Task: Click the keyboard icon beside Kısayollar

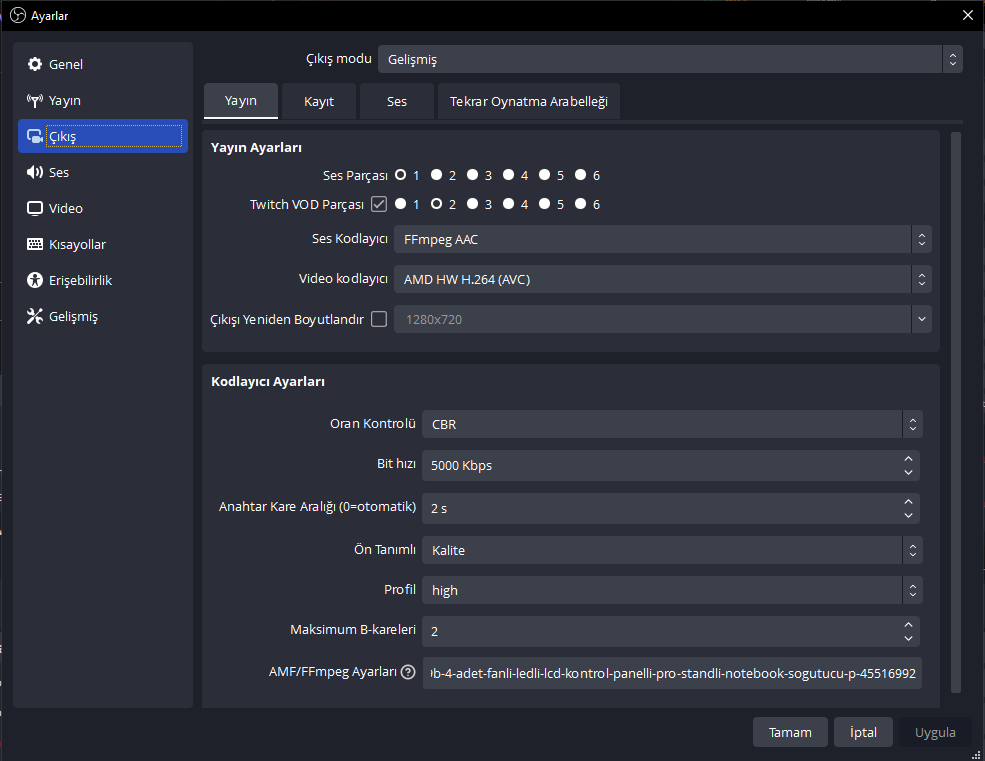Action: click(35, 245)
